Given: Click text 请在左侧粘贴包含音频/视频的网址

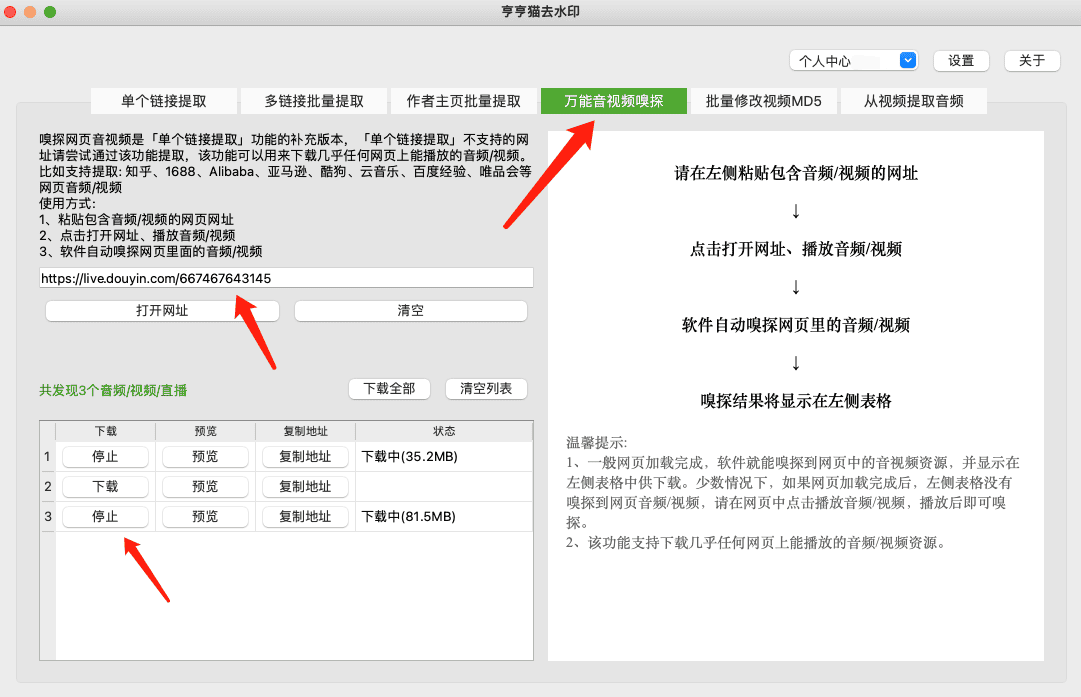Looking at the screenshot, I should click(x=796, y=173).
